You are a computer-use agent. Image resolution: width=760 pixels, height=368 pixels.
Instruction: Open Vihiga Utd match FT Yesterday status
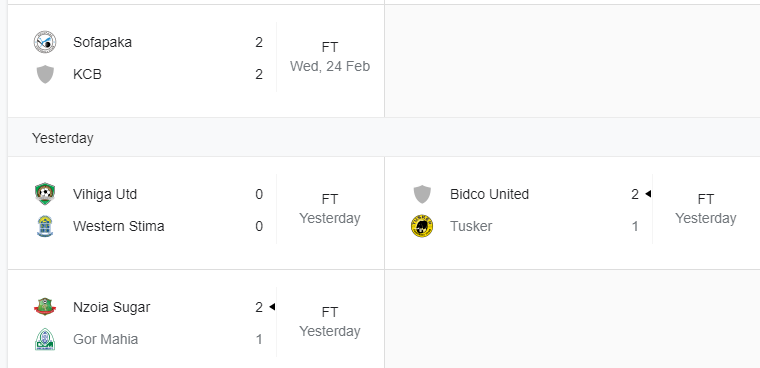(x=330, y=209)
